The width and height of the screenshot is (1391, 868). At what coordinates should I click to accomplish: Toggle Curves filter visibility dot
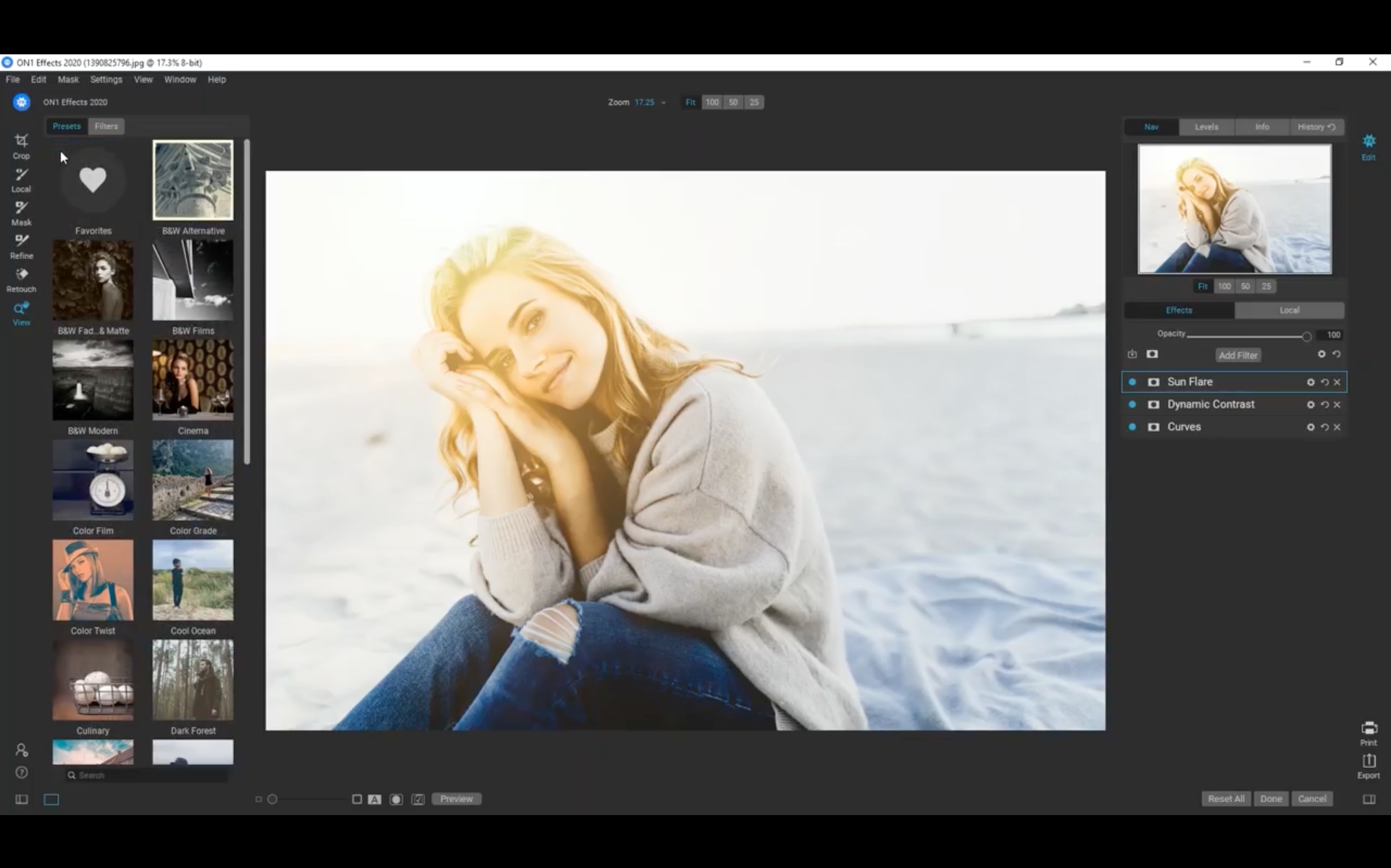coord(1132,427)
